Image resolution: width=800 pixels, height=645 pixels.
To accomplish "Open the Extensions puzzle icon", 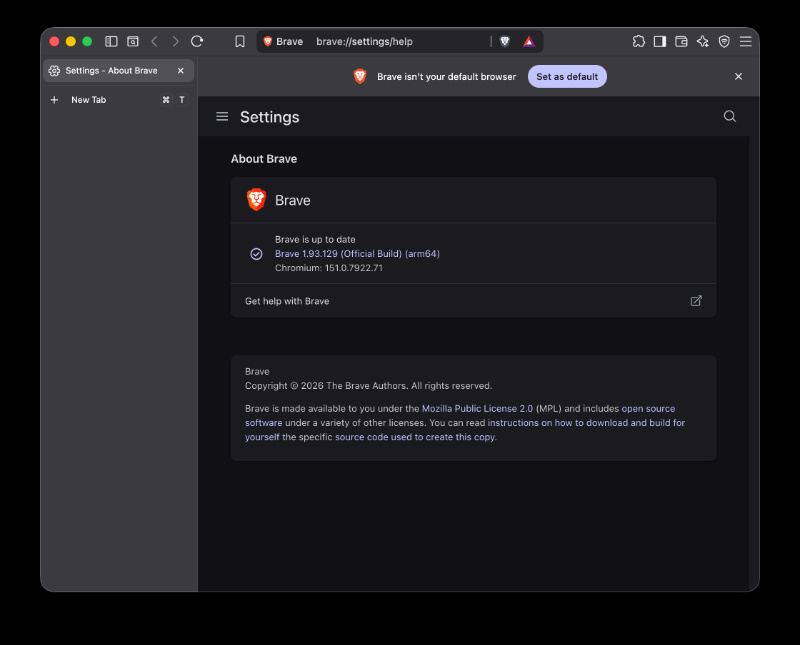I will (x=639, y=41).
